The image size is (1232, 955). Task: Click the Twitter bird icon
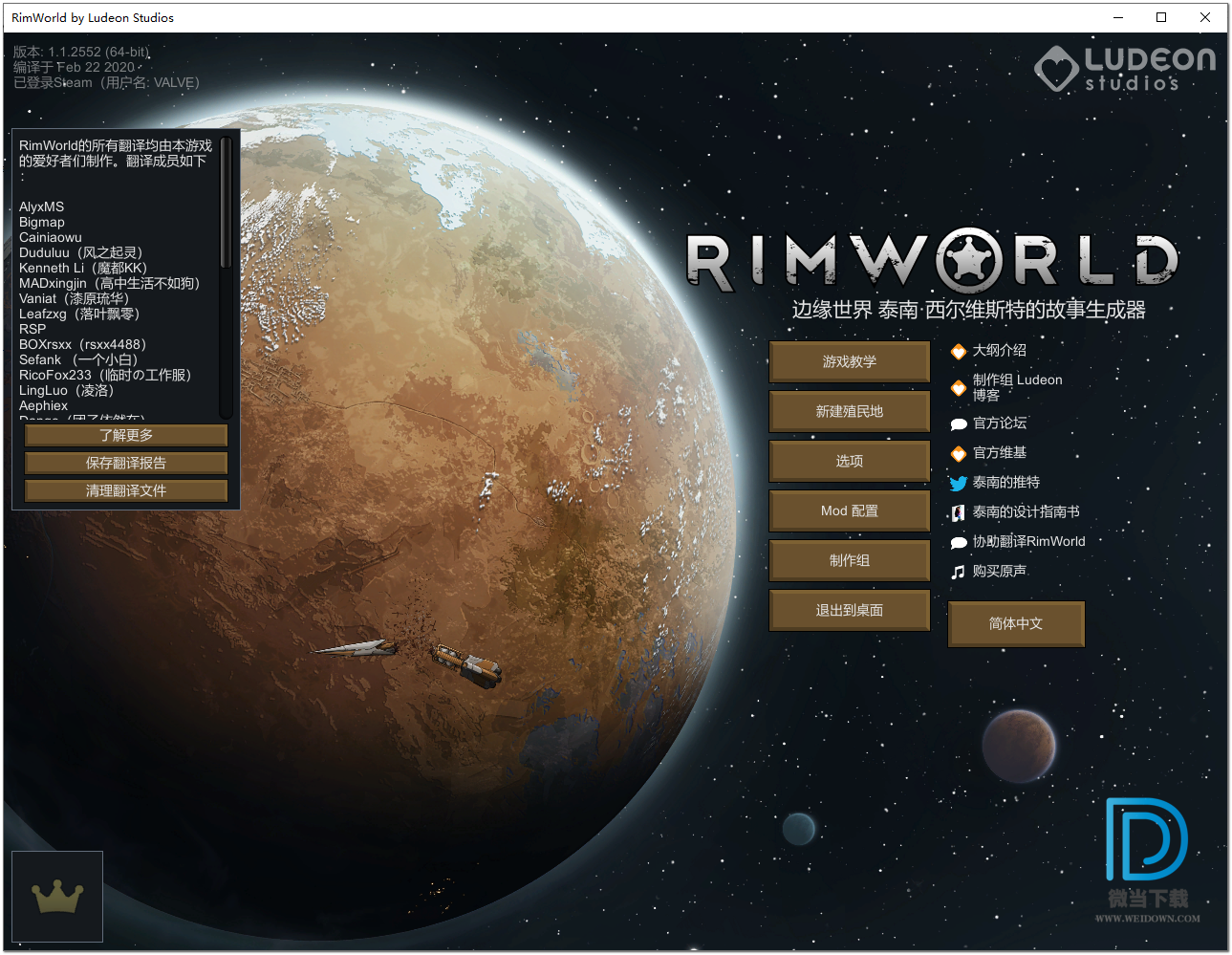click(x=959, y=483)
